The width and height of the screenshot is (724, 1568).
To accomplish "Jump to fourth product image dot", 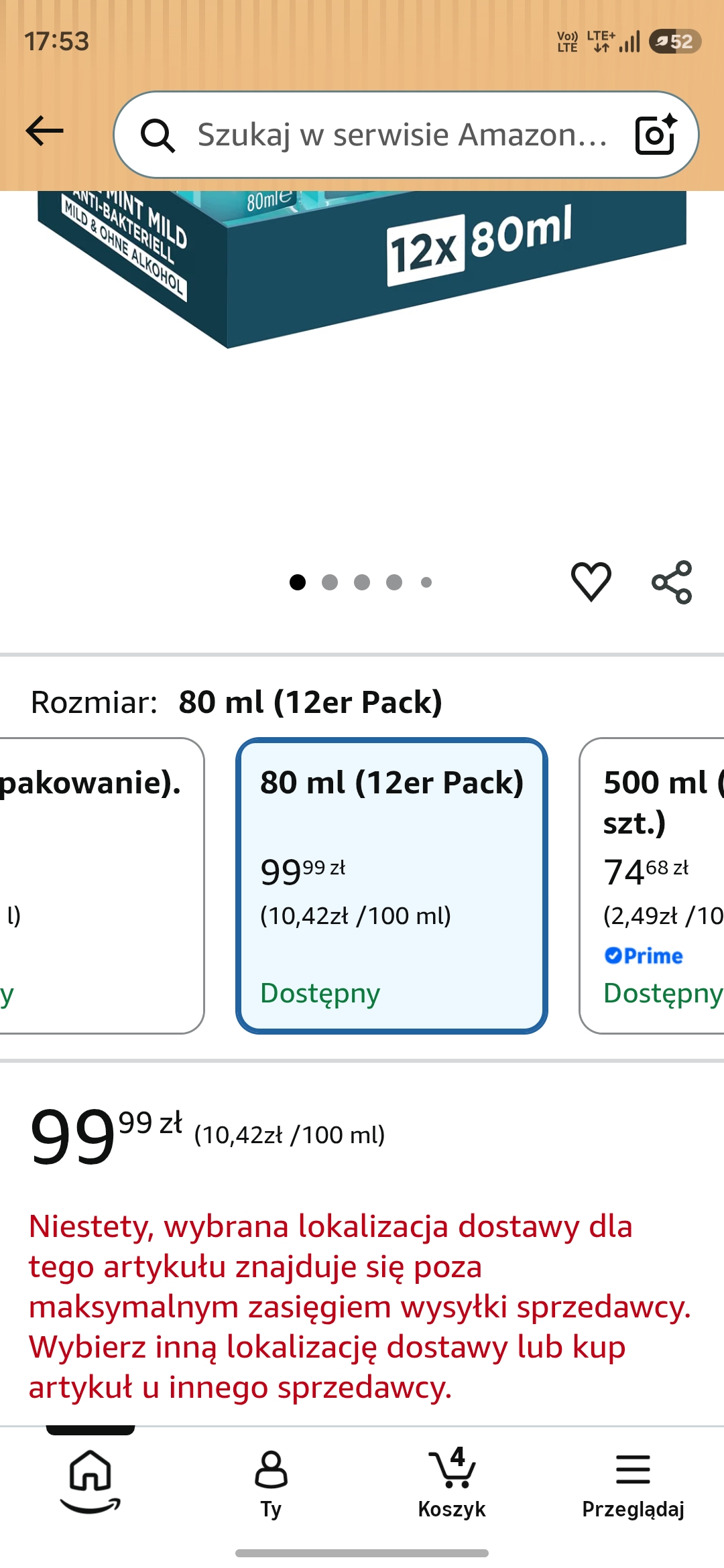I will [394, 582].
